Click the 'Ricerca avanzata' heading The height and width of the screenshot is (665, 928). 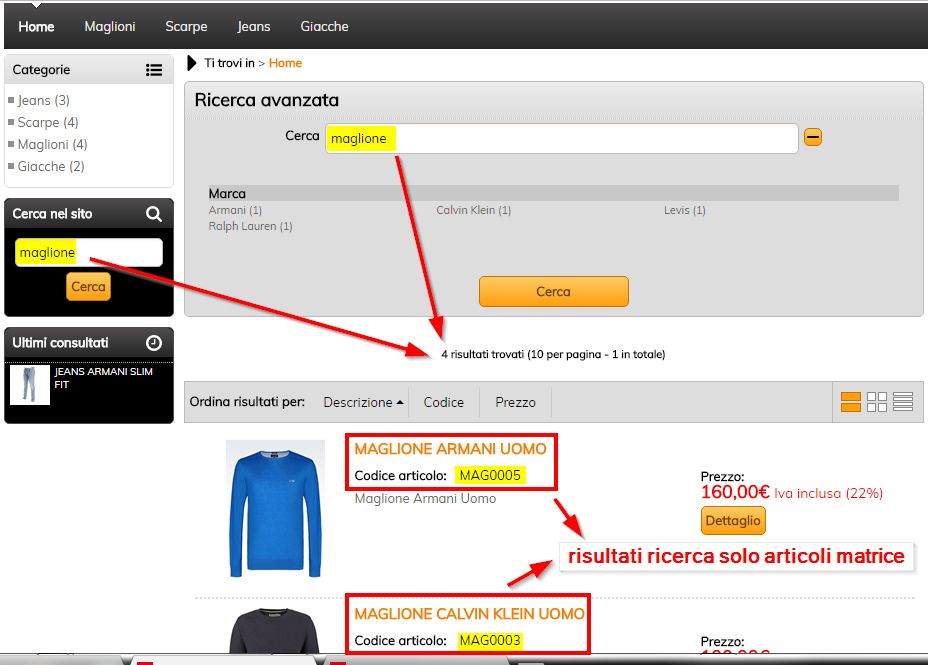click(x=267, y=100)
